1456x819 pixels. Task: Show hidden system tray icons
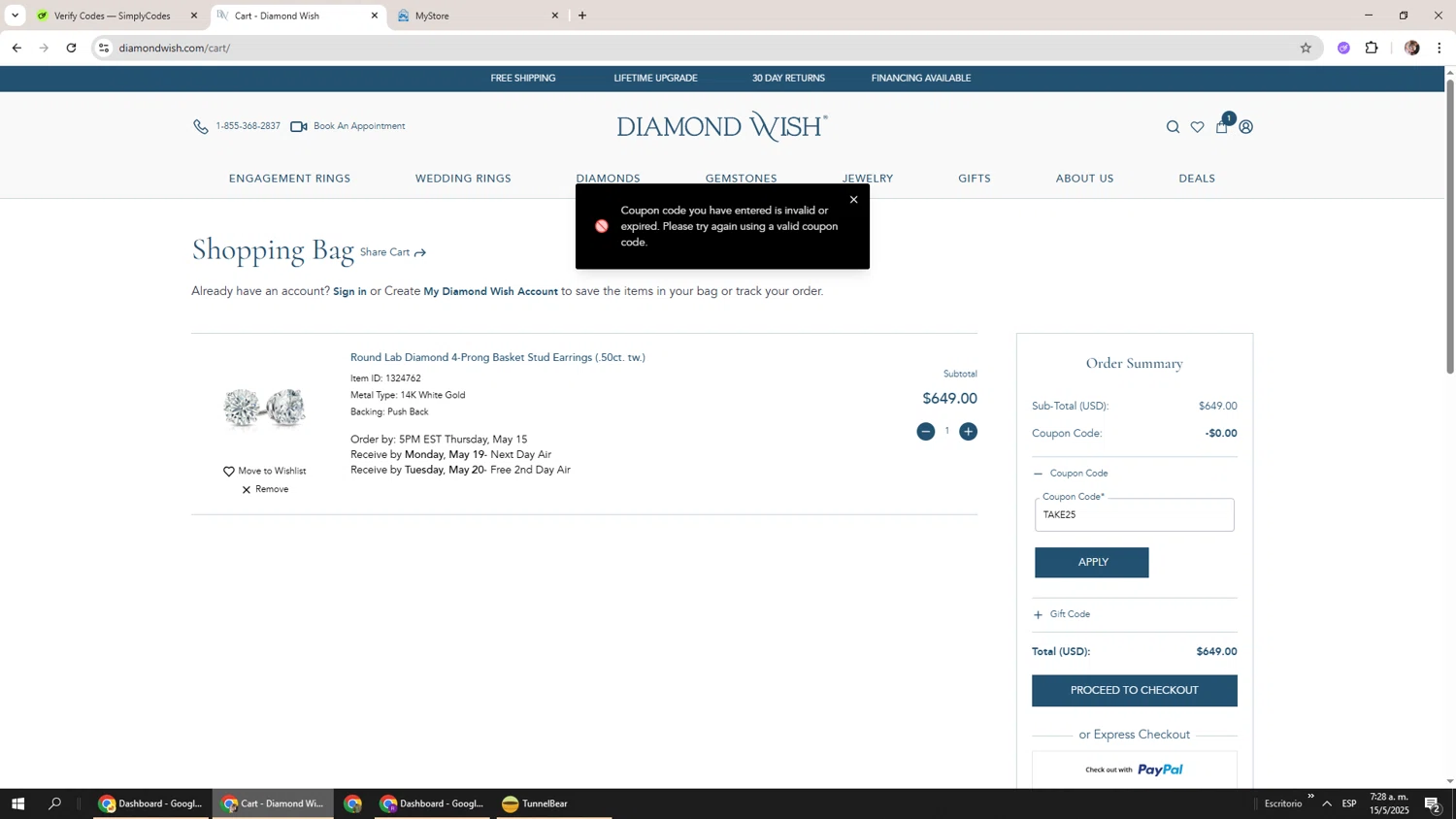[1327, 803]
